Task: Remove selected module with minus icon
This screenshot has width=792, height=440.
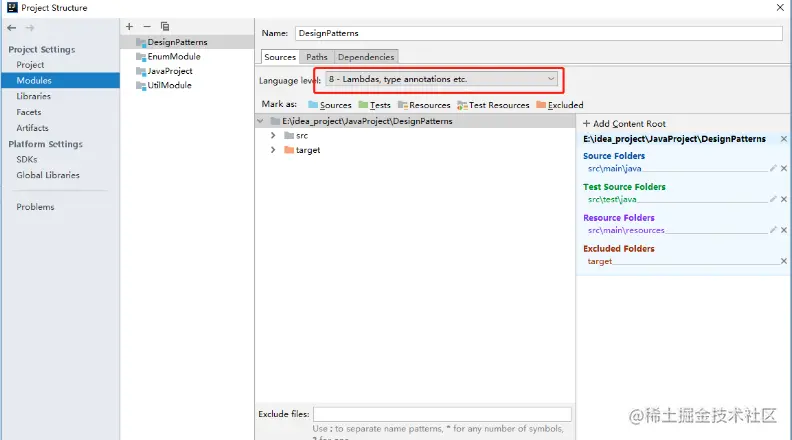Action: (x=147, y=26)
